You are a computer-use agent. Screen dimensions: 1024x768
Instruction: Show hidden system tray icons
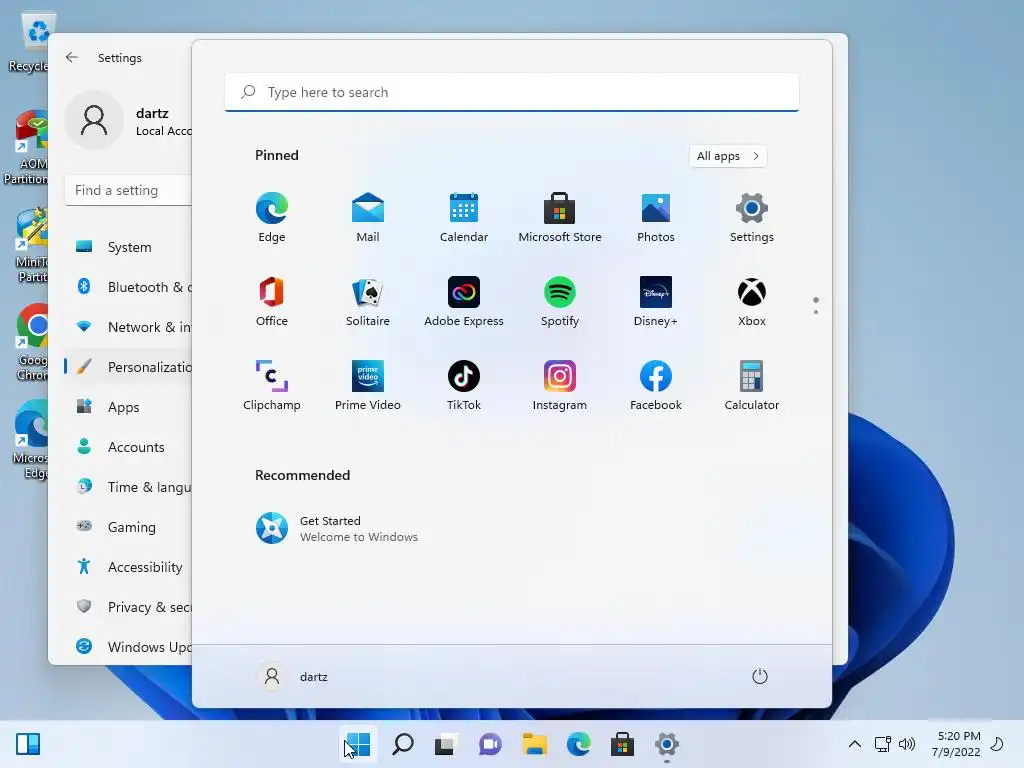point(854,744)
